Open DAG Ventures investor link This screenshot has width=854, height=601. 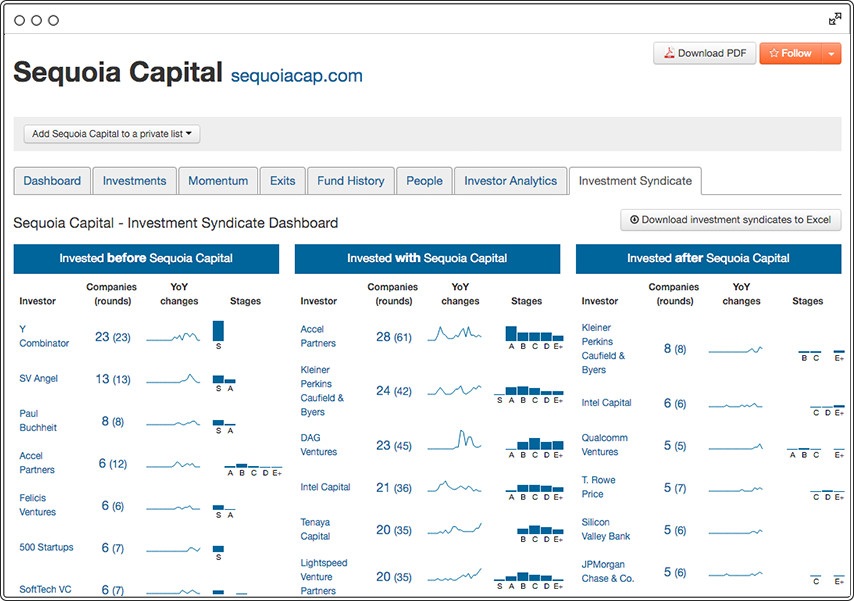pos(318,445)
